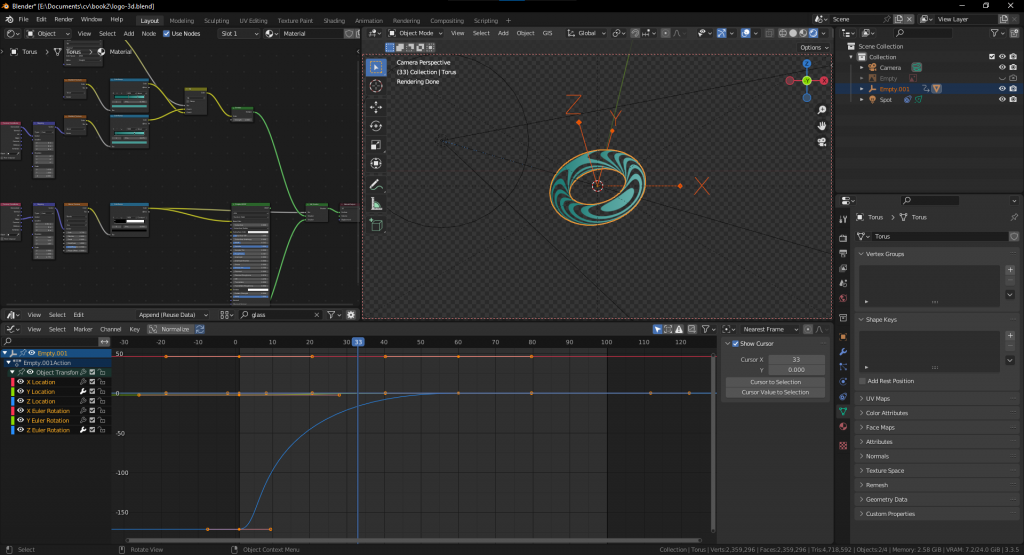
Task: Open the Render menu
Action: [x=63, y=20]
